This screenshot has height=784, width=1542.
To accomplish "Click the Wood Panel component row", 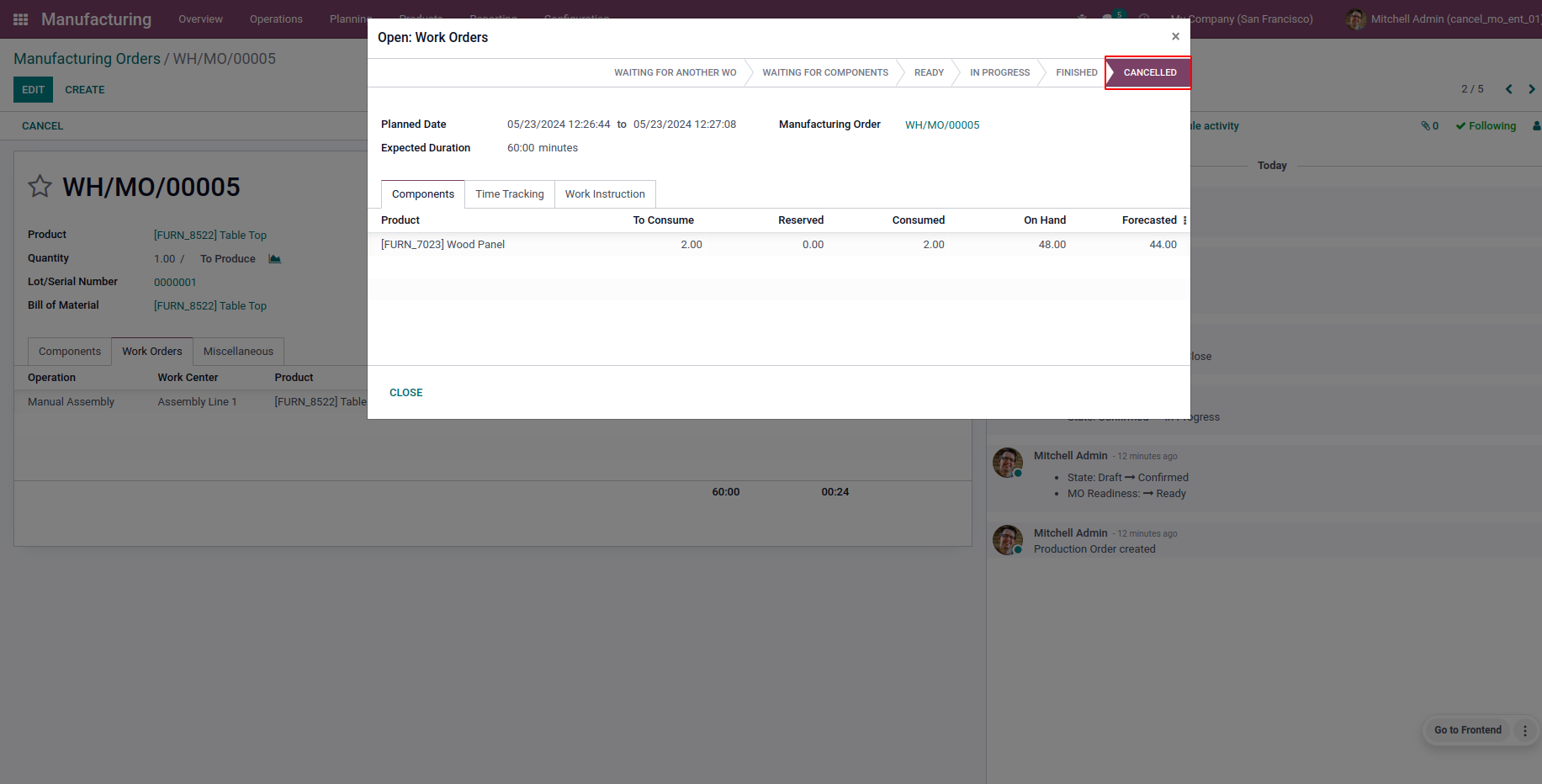I will point(442,245).
